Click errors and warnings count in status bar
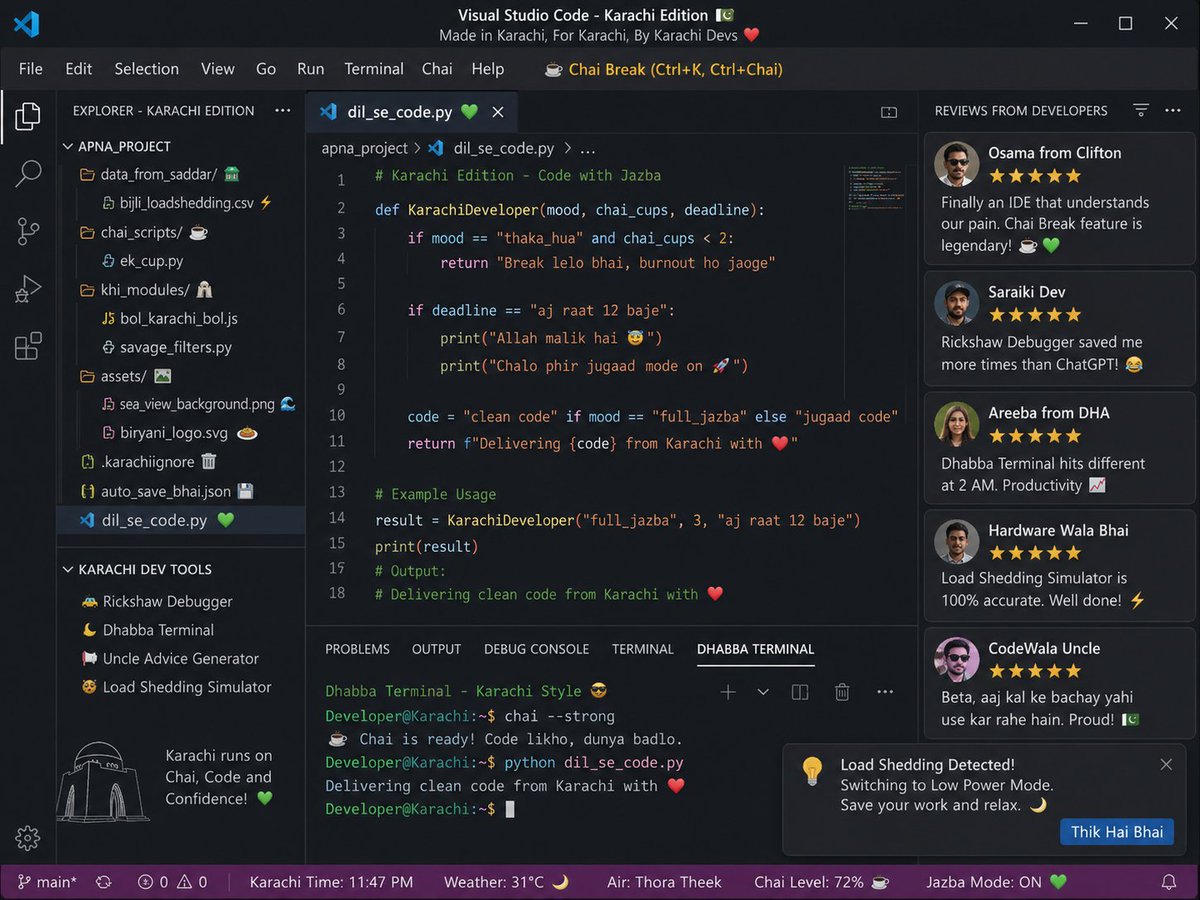 (172, 882)
